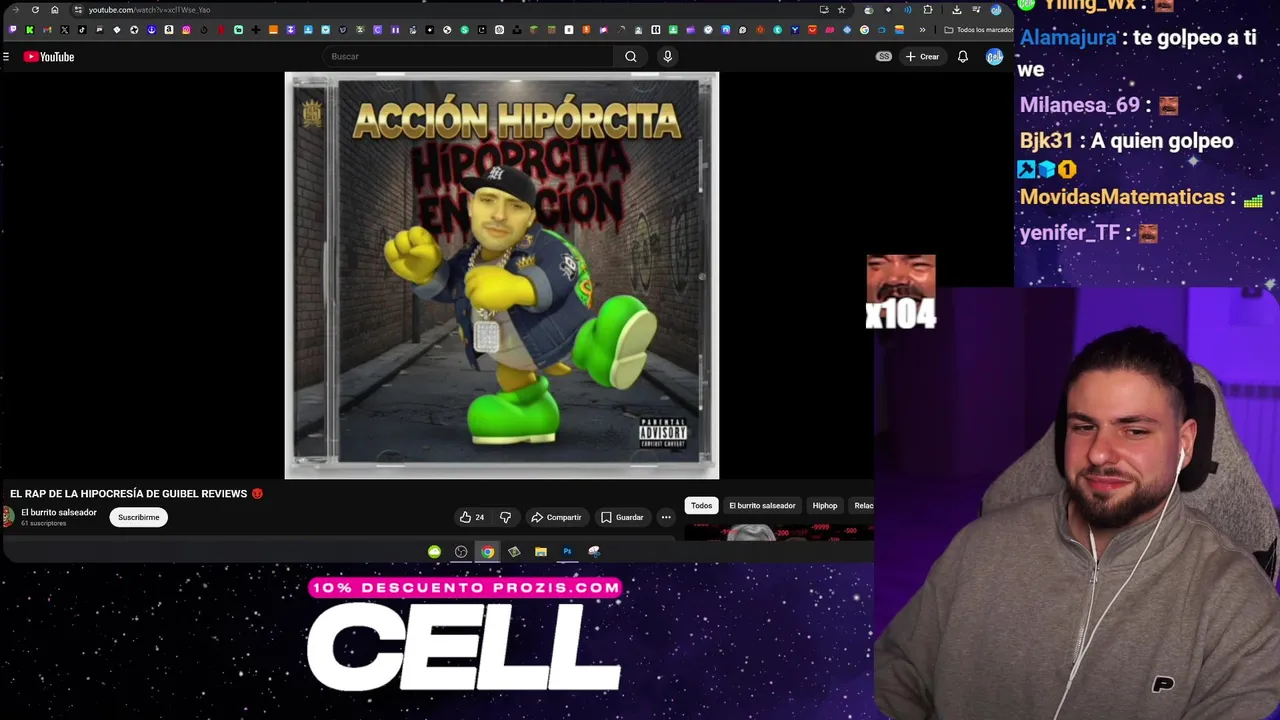The width and height of the screenshot is (1280, 720).
Task: Click chat username Milanesa_69
Action: pyautogui.click(x=1080, y=105)
